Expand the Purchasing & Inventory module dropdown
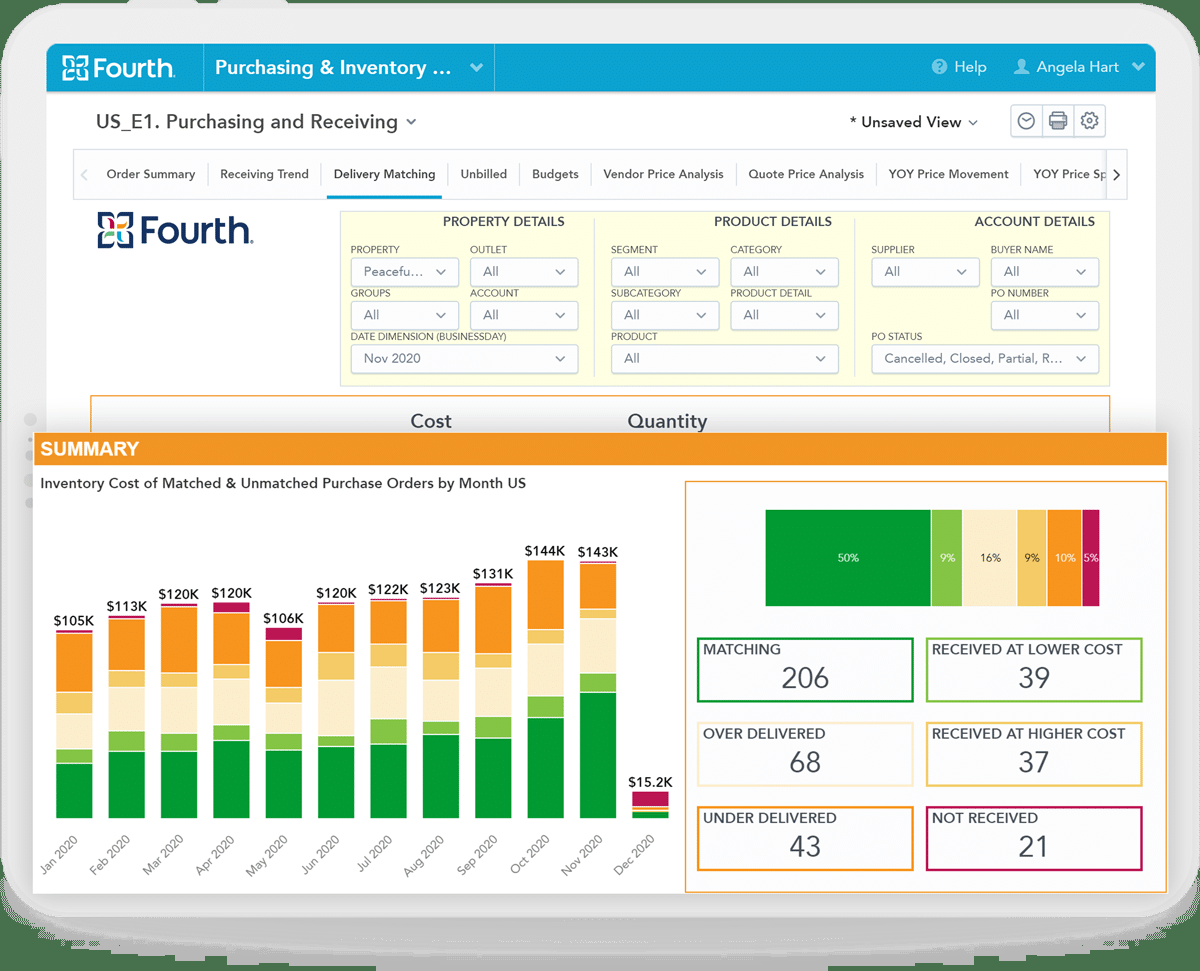 (x=477, y=68)
